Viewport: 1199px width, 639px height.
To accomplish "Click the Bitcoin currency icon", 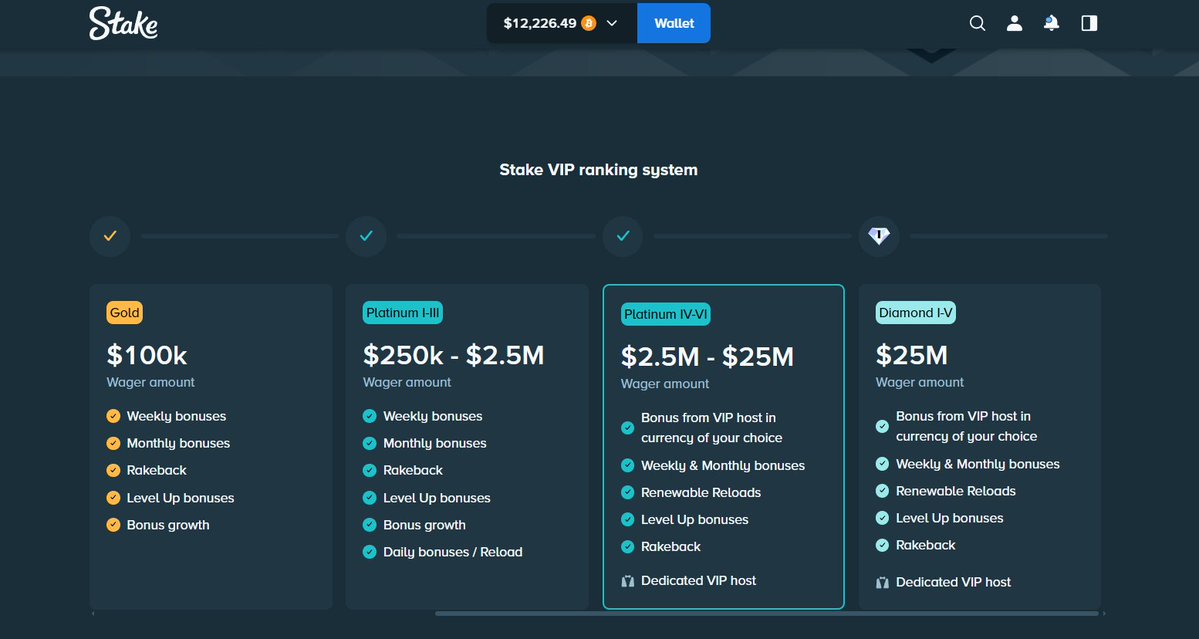I will coord(589,23).
